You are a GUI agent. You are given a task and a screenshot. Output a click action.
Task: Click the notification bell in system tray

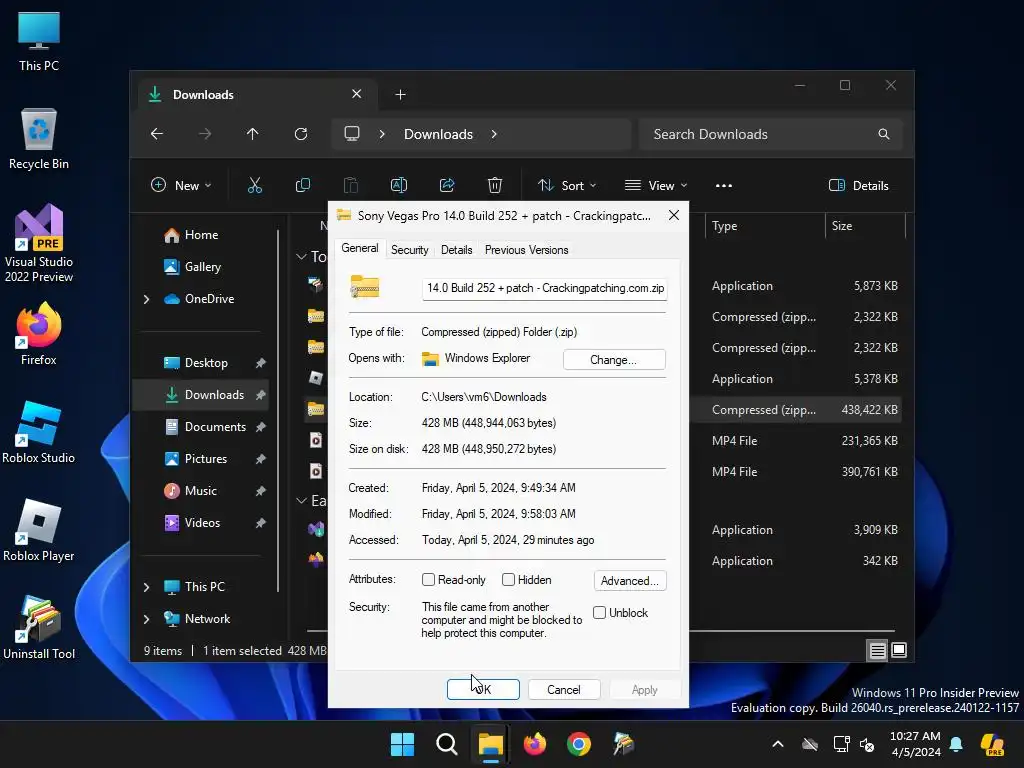tap(956, 744)
